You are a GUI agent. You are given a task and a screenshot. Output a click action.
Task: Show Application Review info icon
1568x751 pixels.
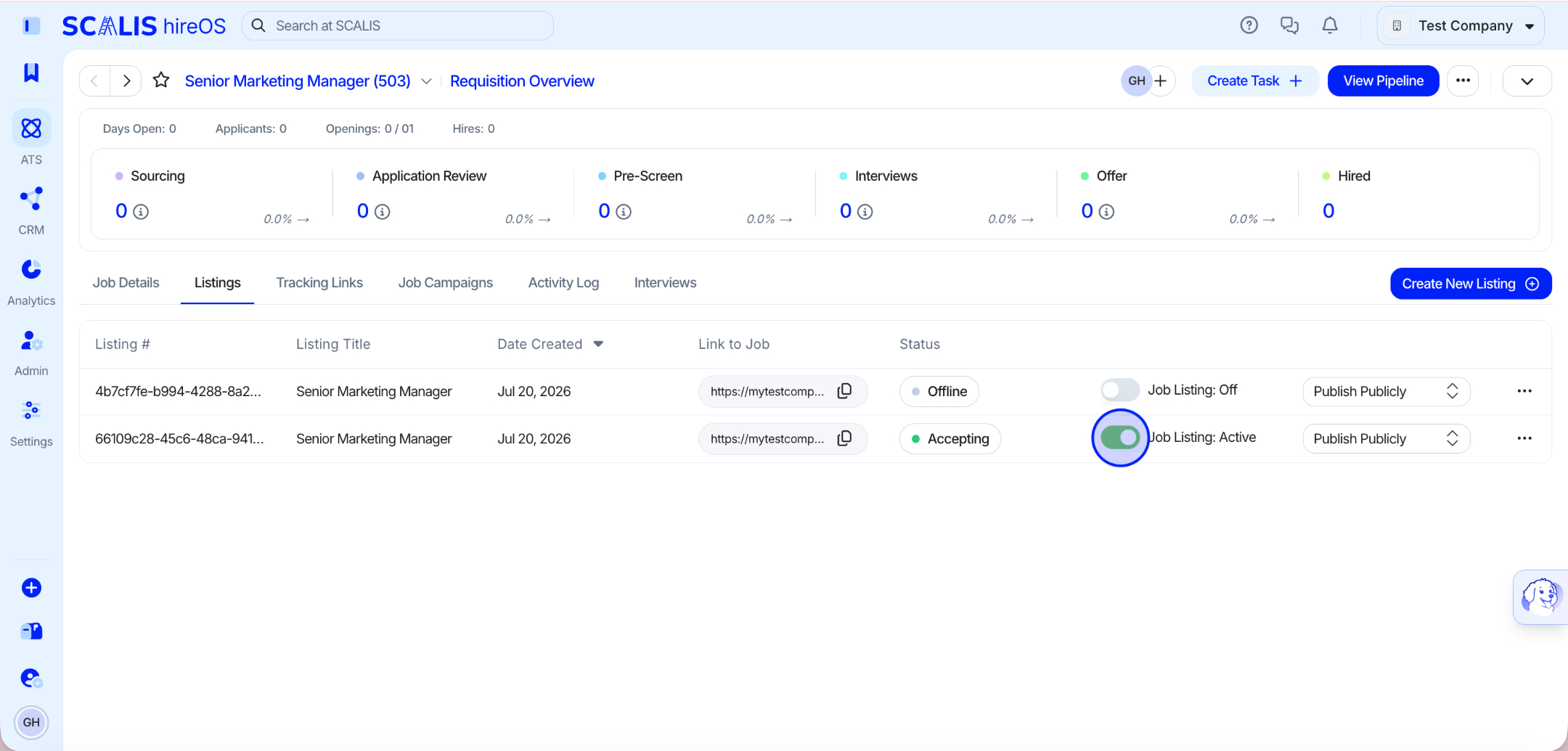[x=383, y=212]
